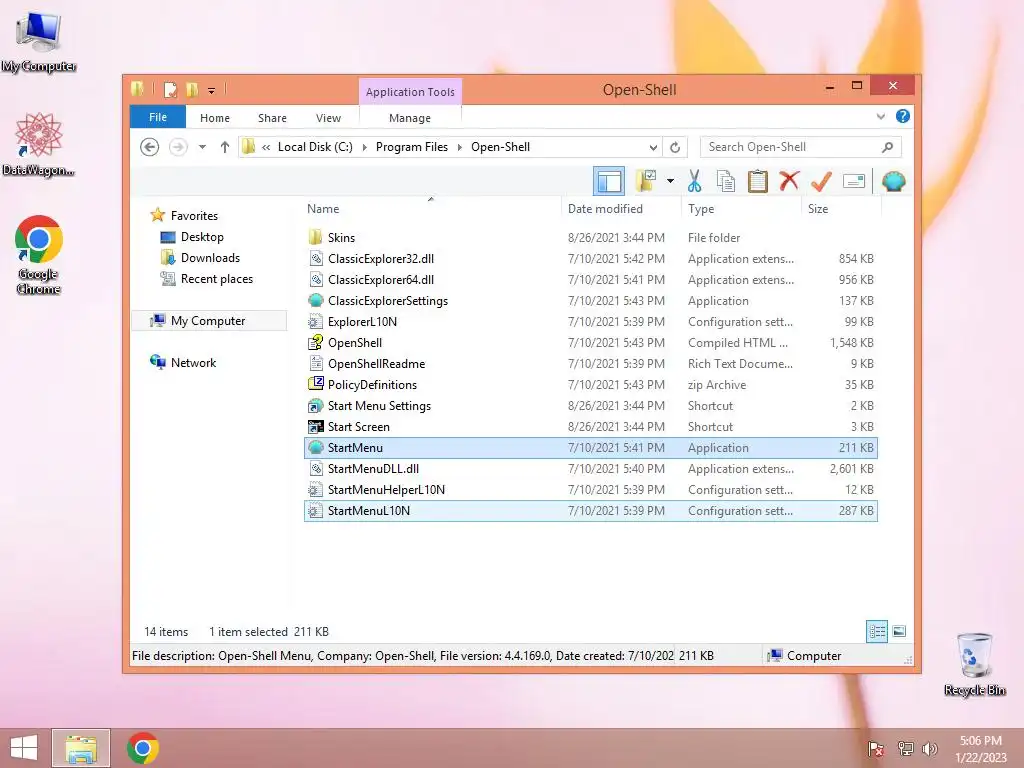Select Network in navigation pane
1024x768 pixels.
[193, 362]
